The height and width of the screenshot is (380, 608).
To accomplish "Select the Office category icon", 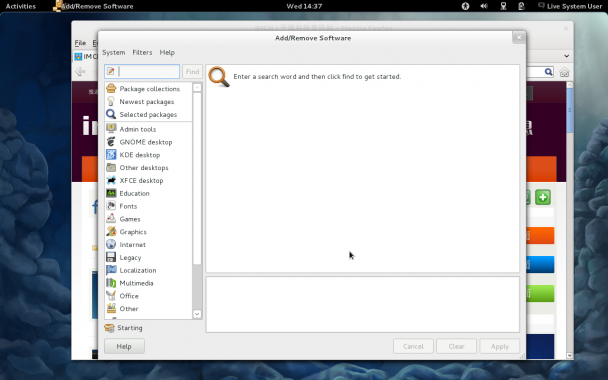I will pyautogui.click(x=111, y=295).
